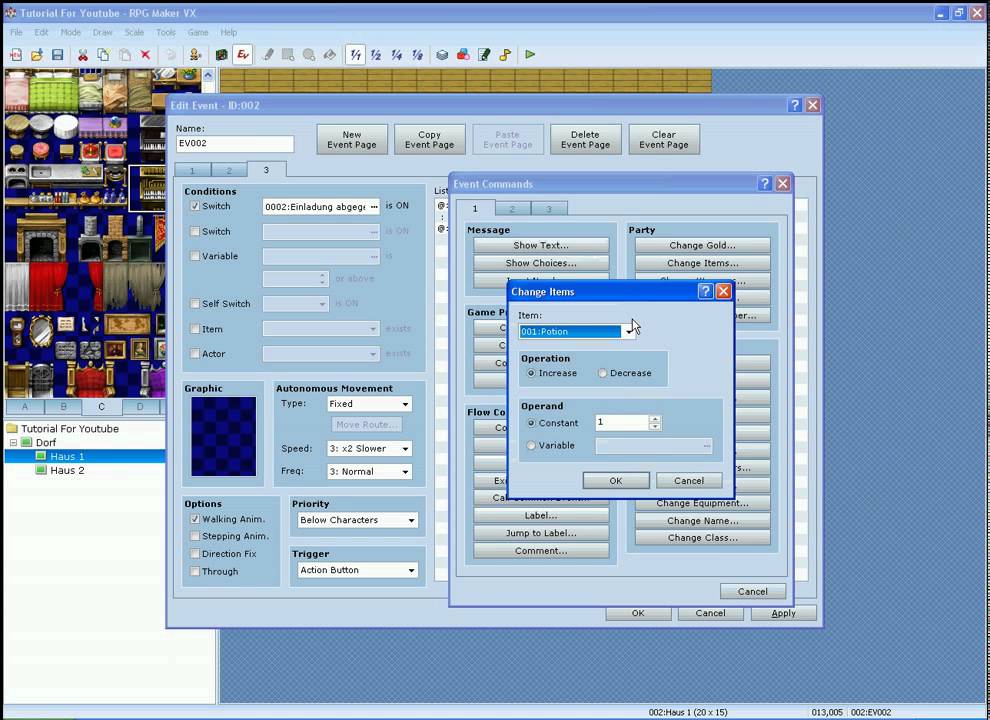Click the help icon in Edit Event title bar
This screenshot has height=720, width=990.
[x=795, y=105]
